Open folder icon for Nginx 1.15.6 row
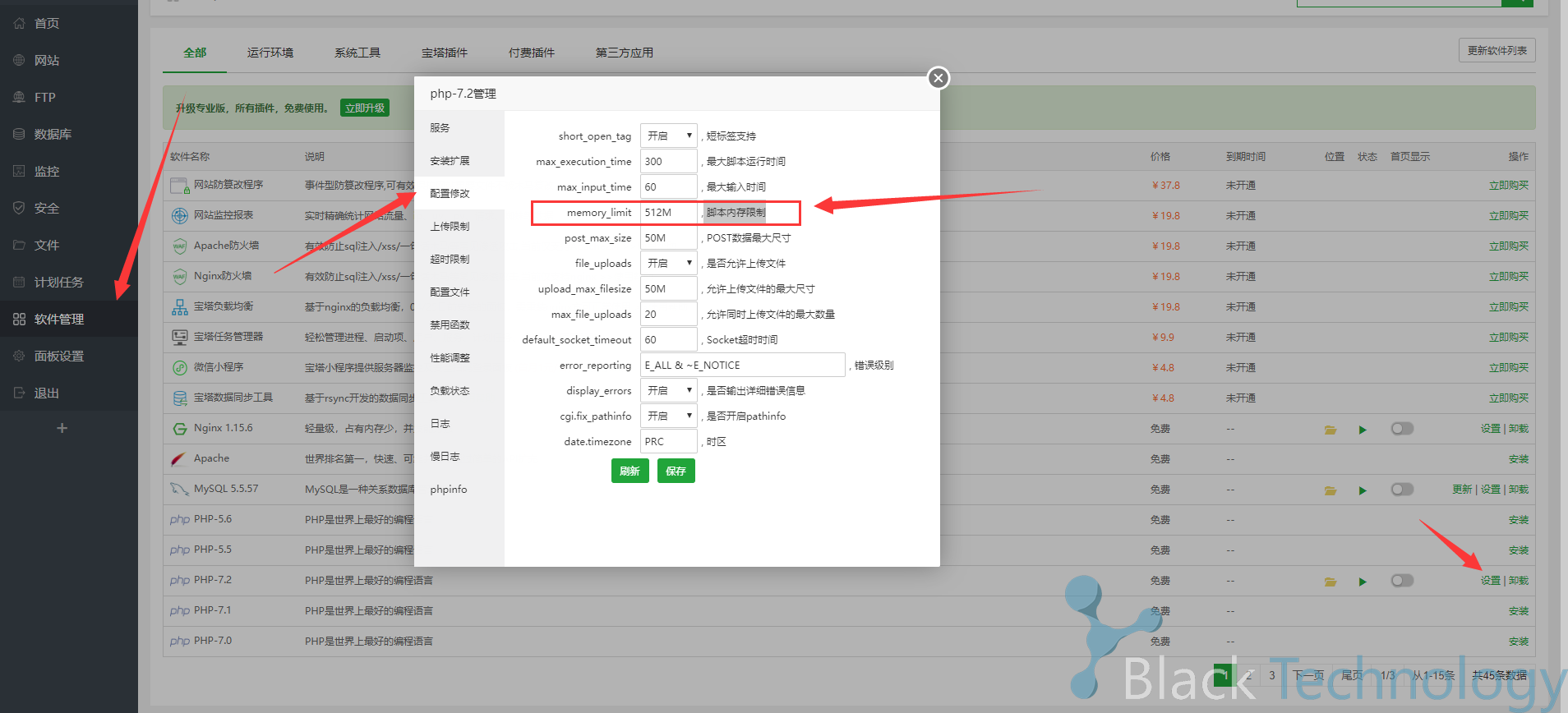 [1330, 430]
